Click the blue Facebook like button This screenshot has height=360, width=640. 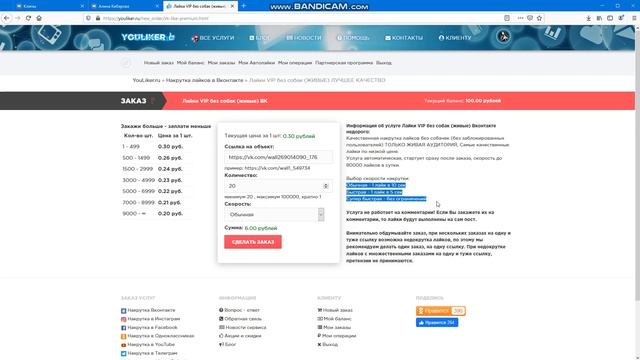point(437,322)
